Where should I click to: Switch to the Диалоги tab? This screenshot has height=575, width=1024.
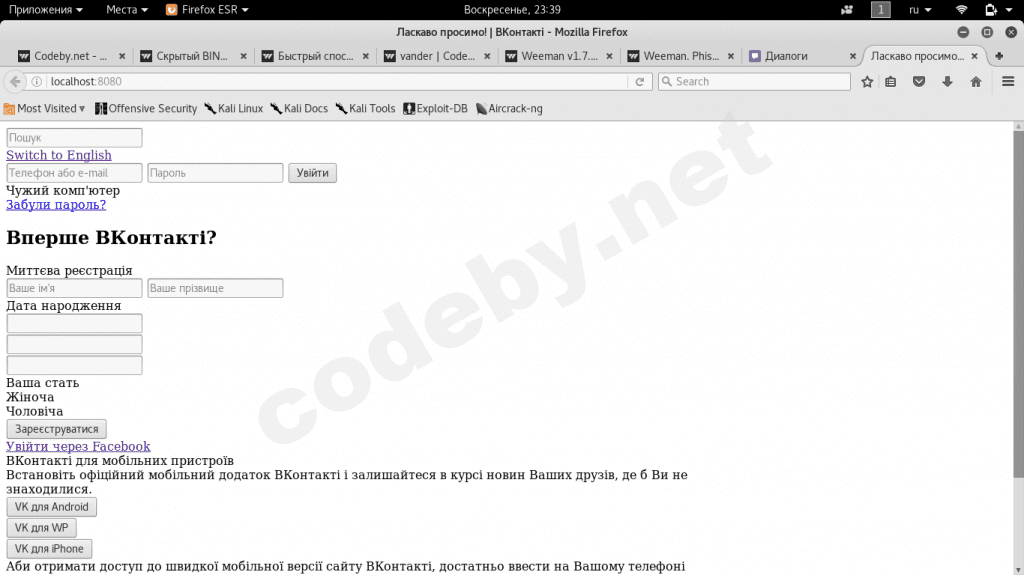click(x=802, y=56)
